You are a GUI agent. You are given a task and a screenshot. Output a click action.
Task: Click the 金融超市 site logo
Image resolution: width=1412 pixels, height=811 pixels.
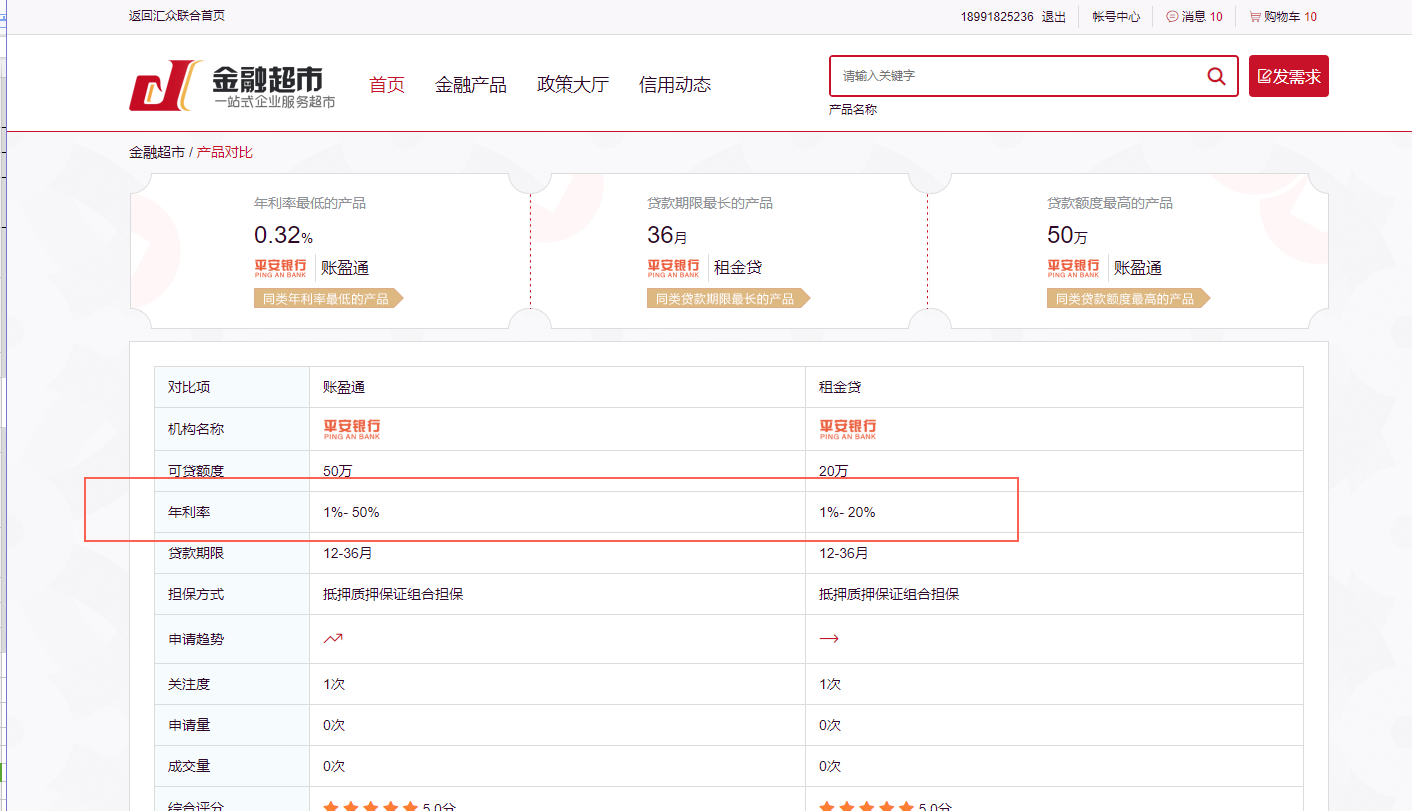(x=232, y=85)
